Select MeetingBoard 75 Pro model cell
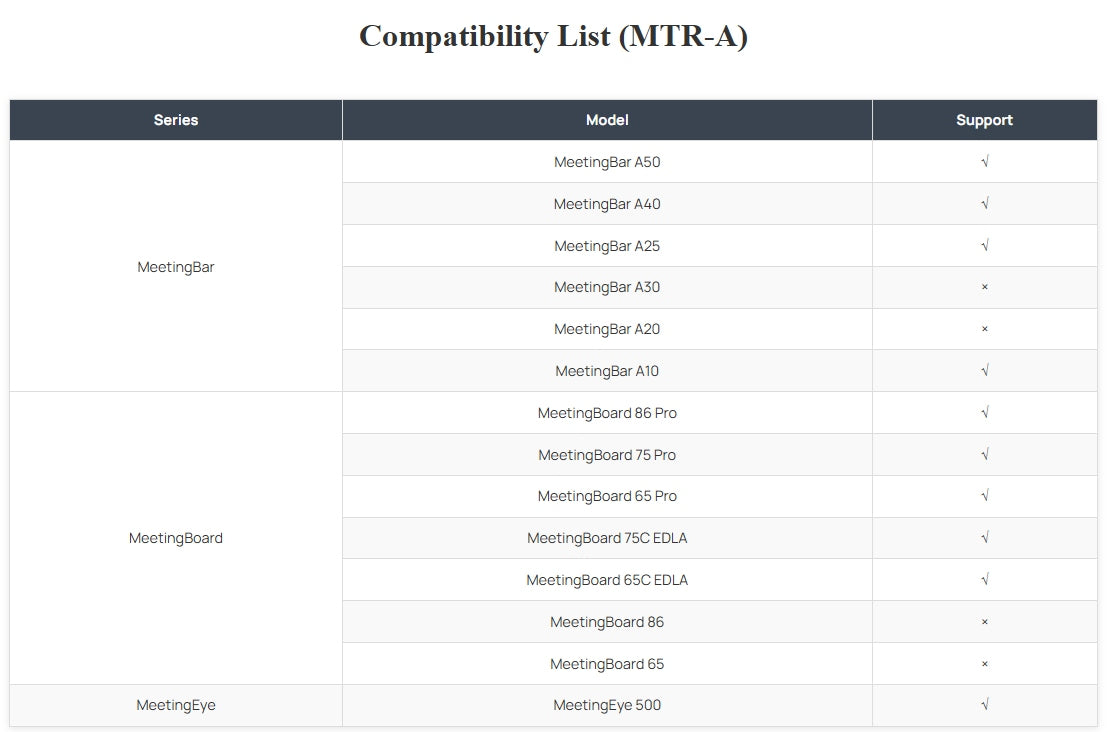This screenshot has height=732, width=1111. point(607,454)
